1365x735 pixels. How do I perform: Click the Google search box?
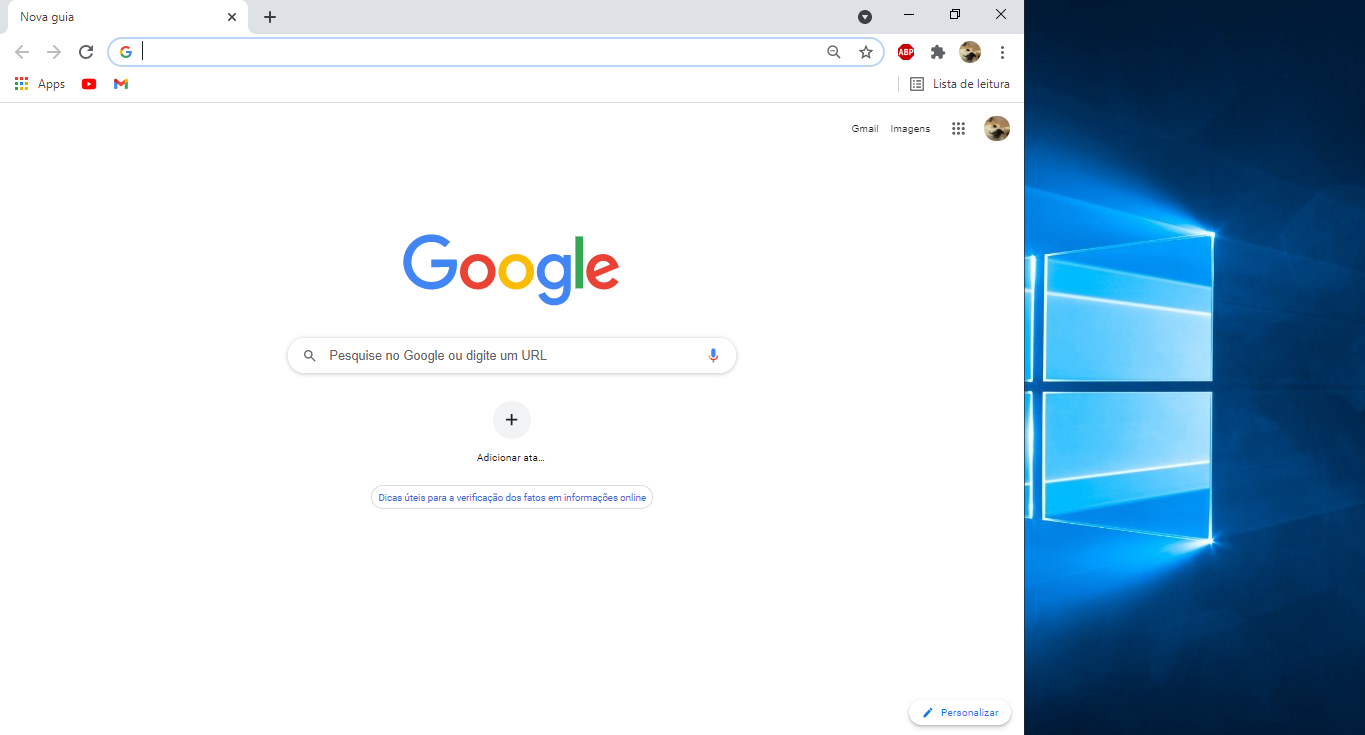click(x=512, y=355)
